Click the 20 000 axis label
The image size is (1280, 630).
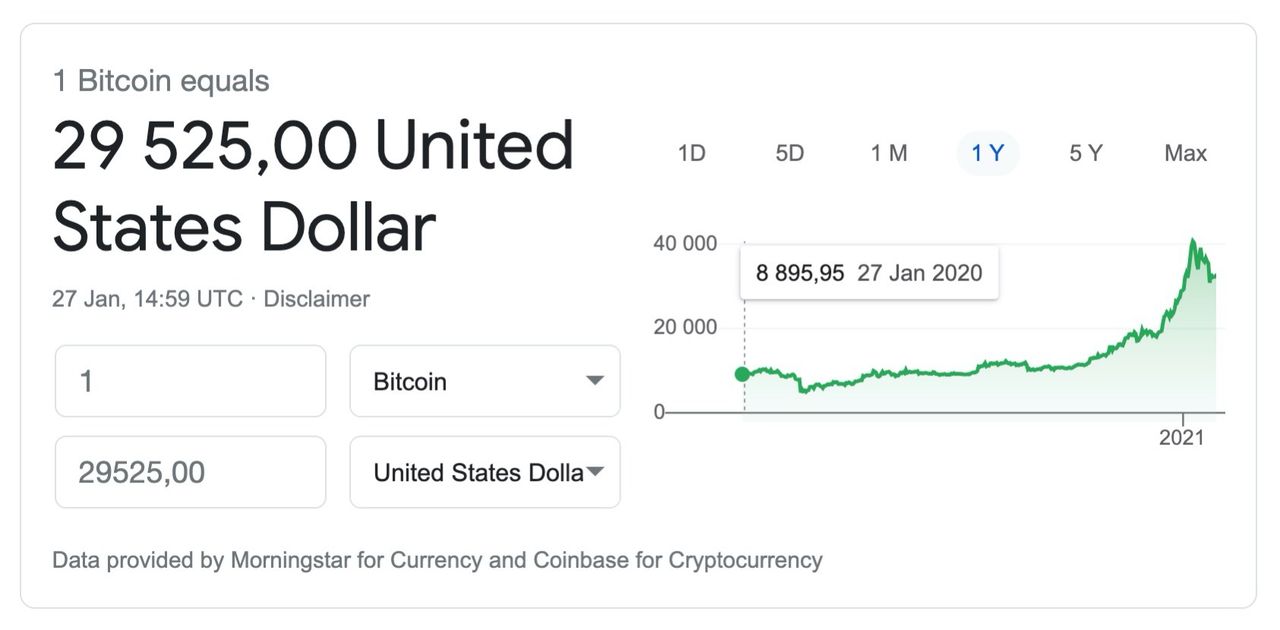coord(684,327)
